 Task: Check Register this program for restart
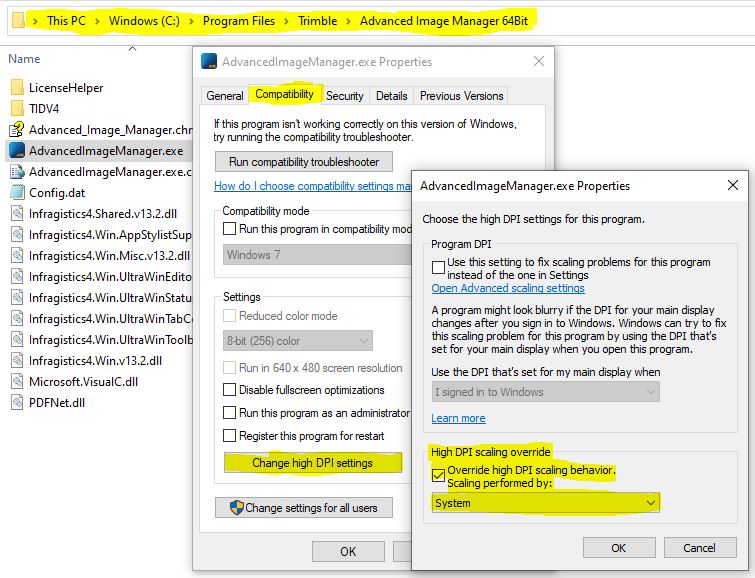(229, 436)
